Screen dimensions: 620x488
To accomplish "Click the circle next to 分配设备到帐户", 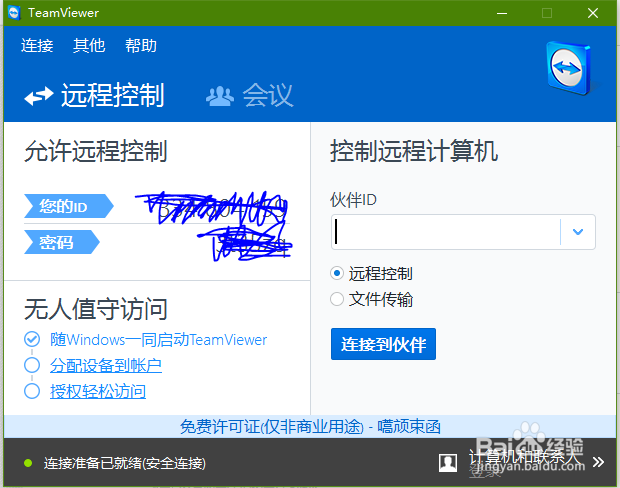I will pyautogui.click(x=32, y=365).
